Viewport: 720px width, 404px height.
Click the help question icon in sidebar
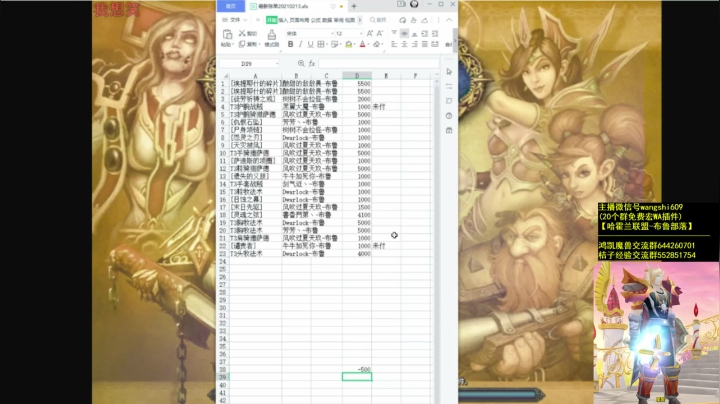tap(449, 116)
